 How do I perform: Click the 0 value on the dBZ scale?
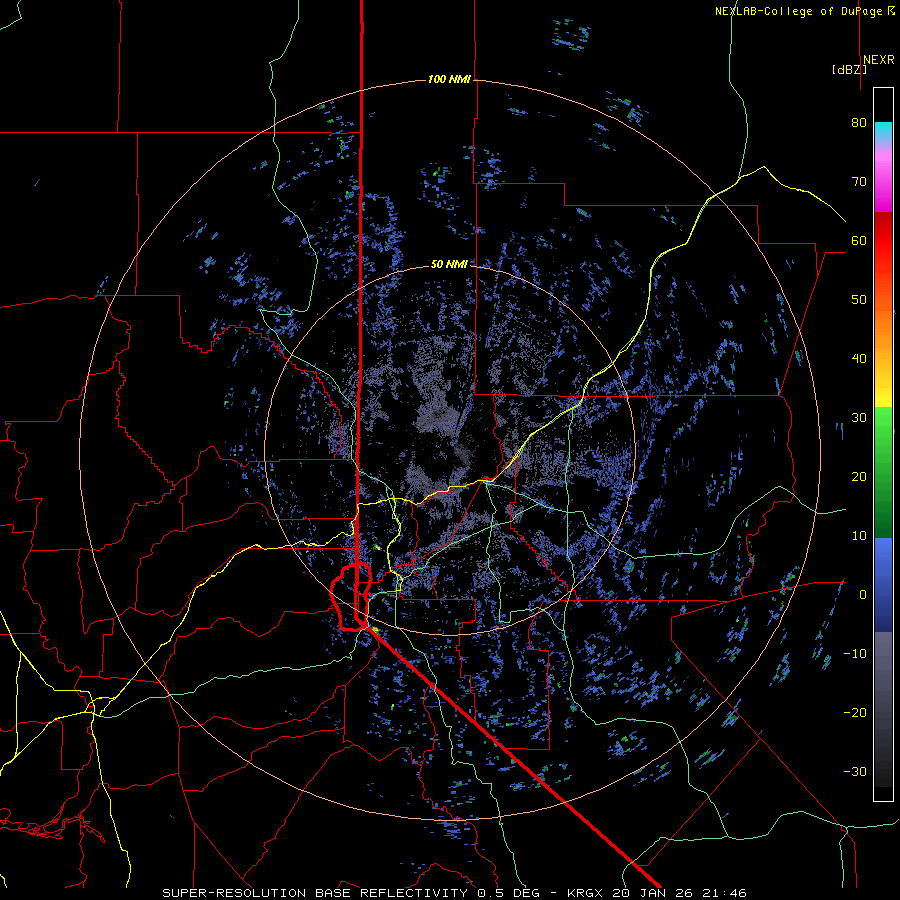(x=862, y=595)
